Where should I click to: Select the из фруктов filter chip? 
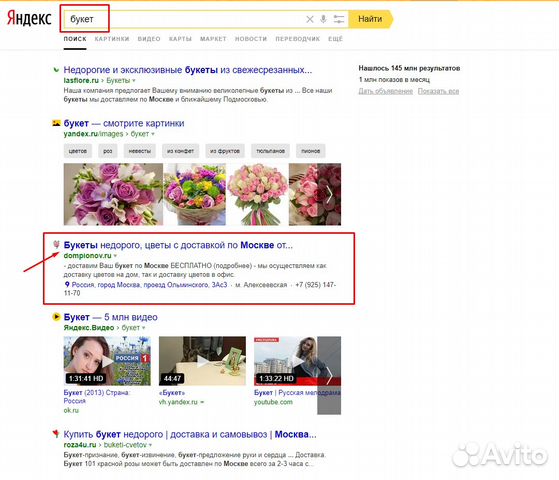225,151
